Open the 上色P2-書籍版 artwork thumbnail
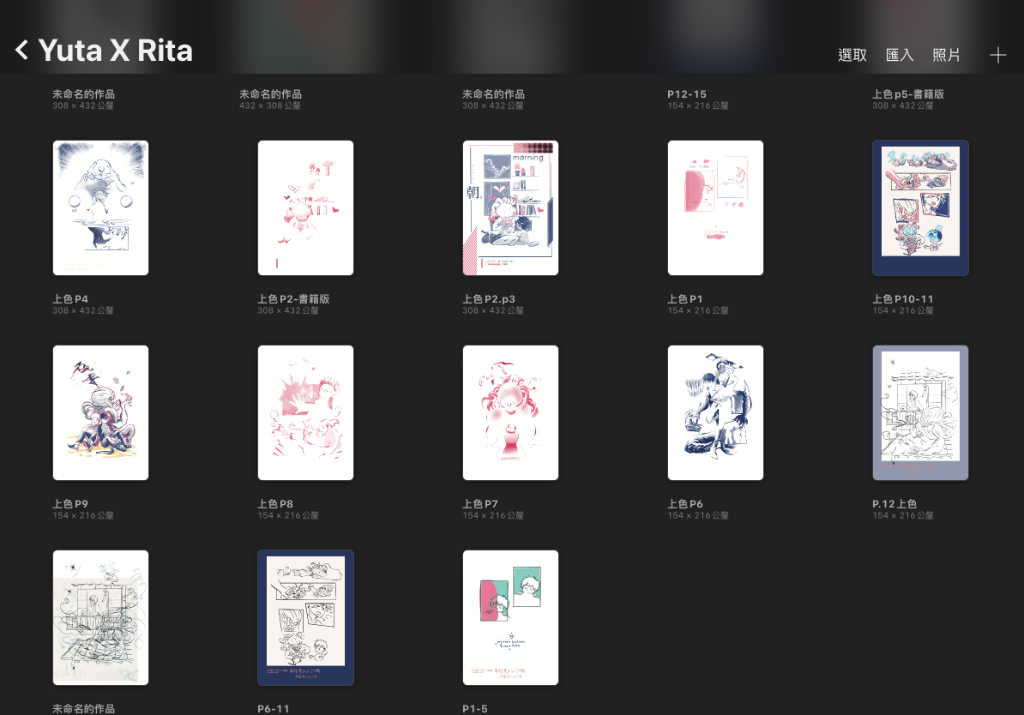Image resolution: width=1024 pixels, height=715 pixels. pyautogui.click(x=306, y=208)
